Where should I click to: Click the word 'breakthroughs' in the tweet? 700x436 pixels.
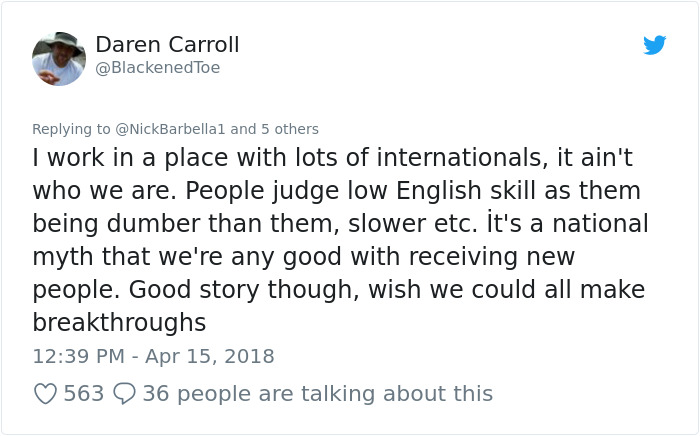[x=119, y=323]
